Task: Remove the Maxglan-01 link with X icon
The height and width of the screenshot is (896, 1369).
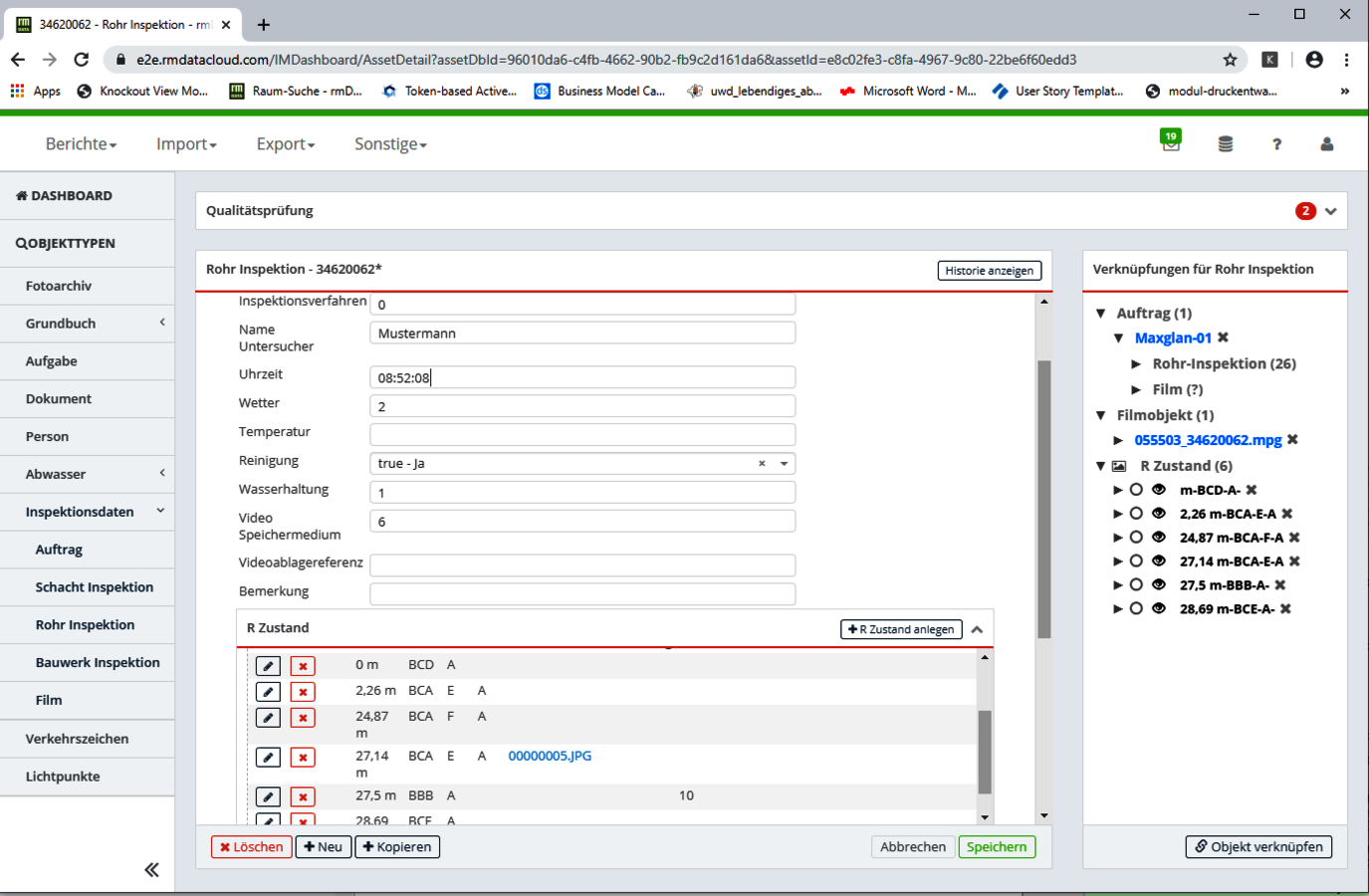Action: 1224,337
